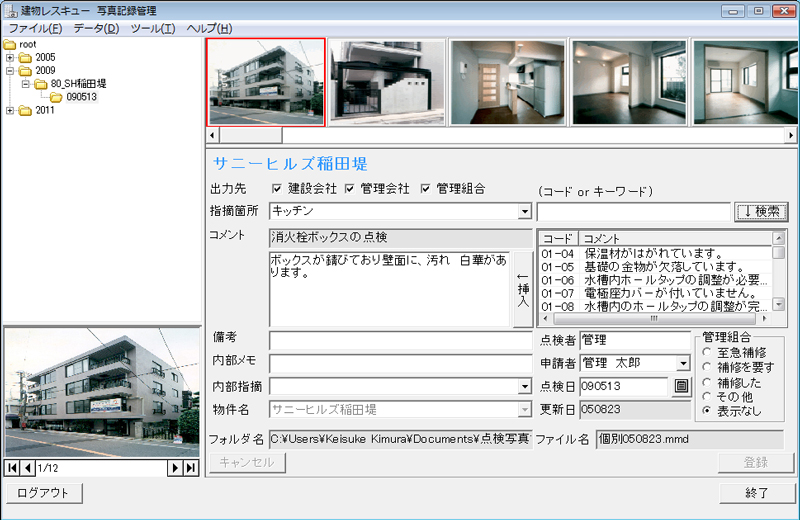The height and width of the screenshot is (520, 800).
Task: Click the 挿入 insert button
Action: tap(523, 289)
